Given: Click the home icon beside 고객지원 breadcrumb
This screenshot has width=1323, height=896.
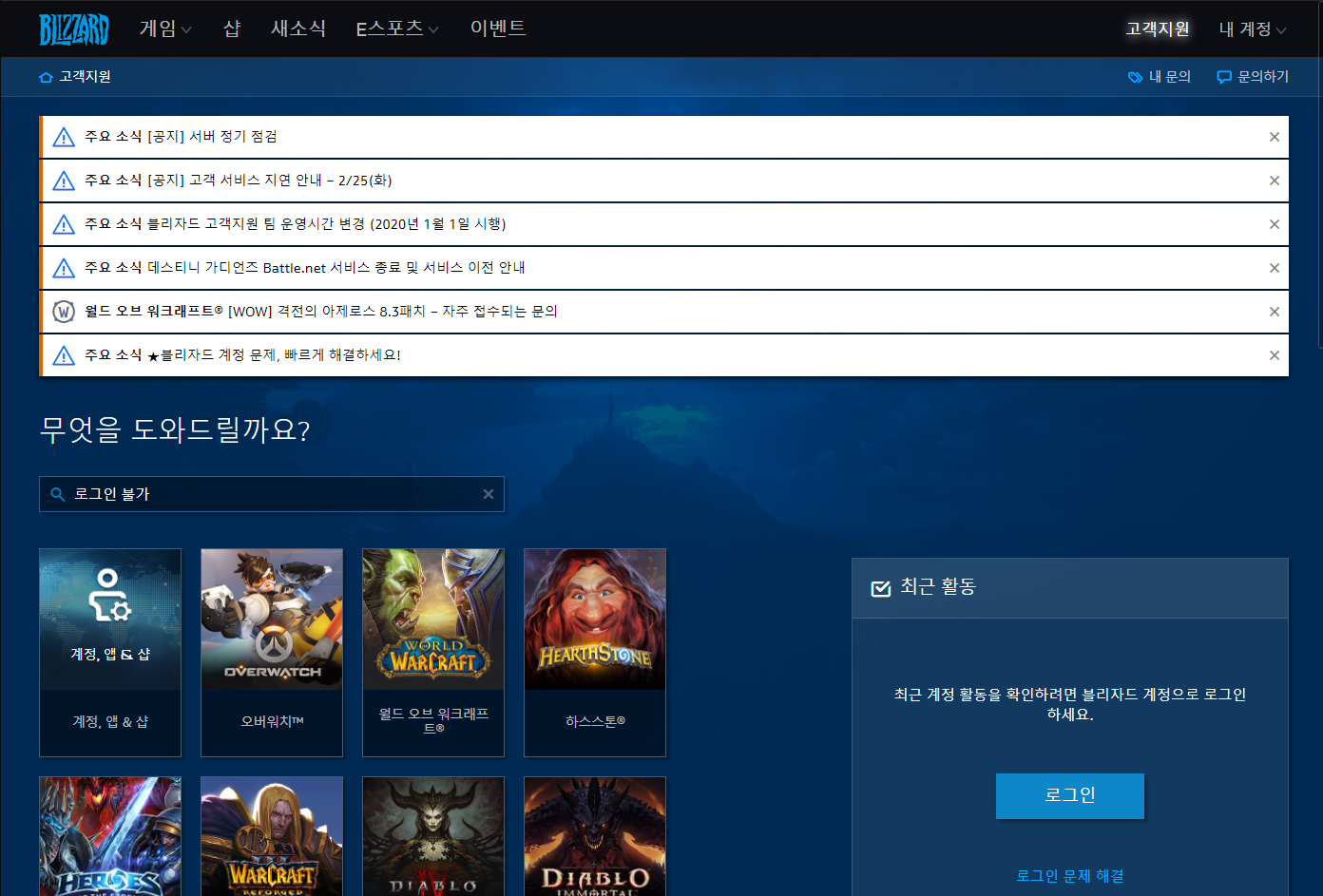Looking at the screenshot, I should coord(46,77).
